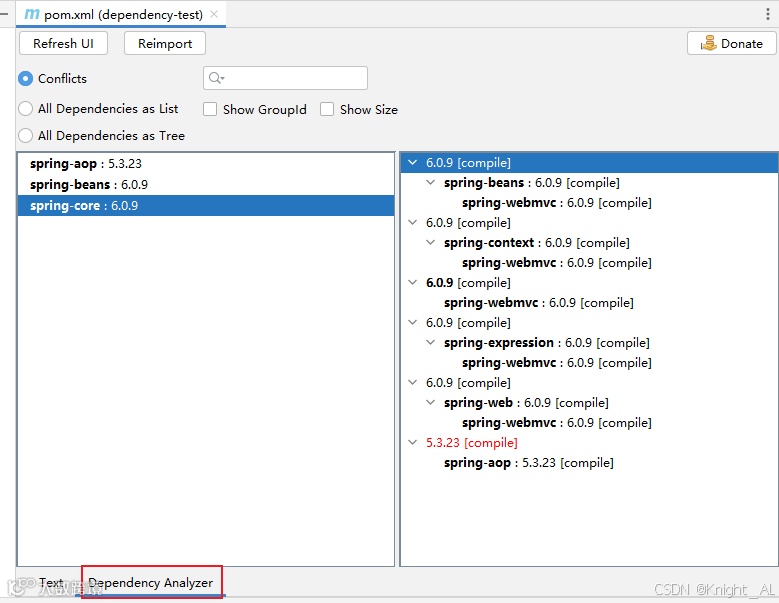The image size is (779, 603).
Task: Switch to the Dependency Analyzer tab
Action: point(151,582)
